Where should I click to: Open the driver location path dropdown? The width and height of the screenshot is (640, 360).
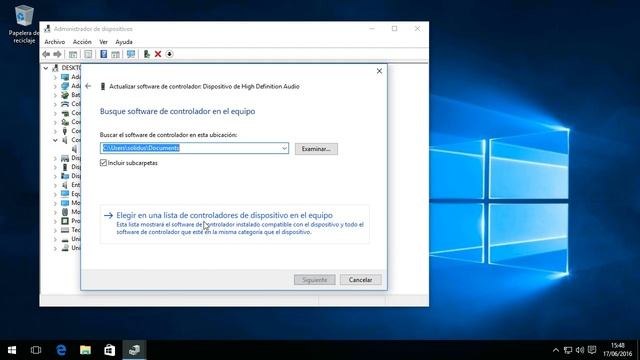pos(284,148)
